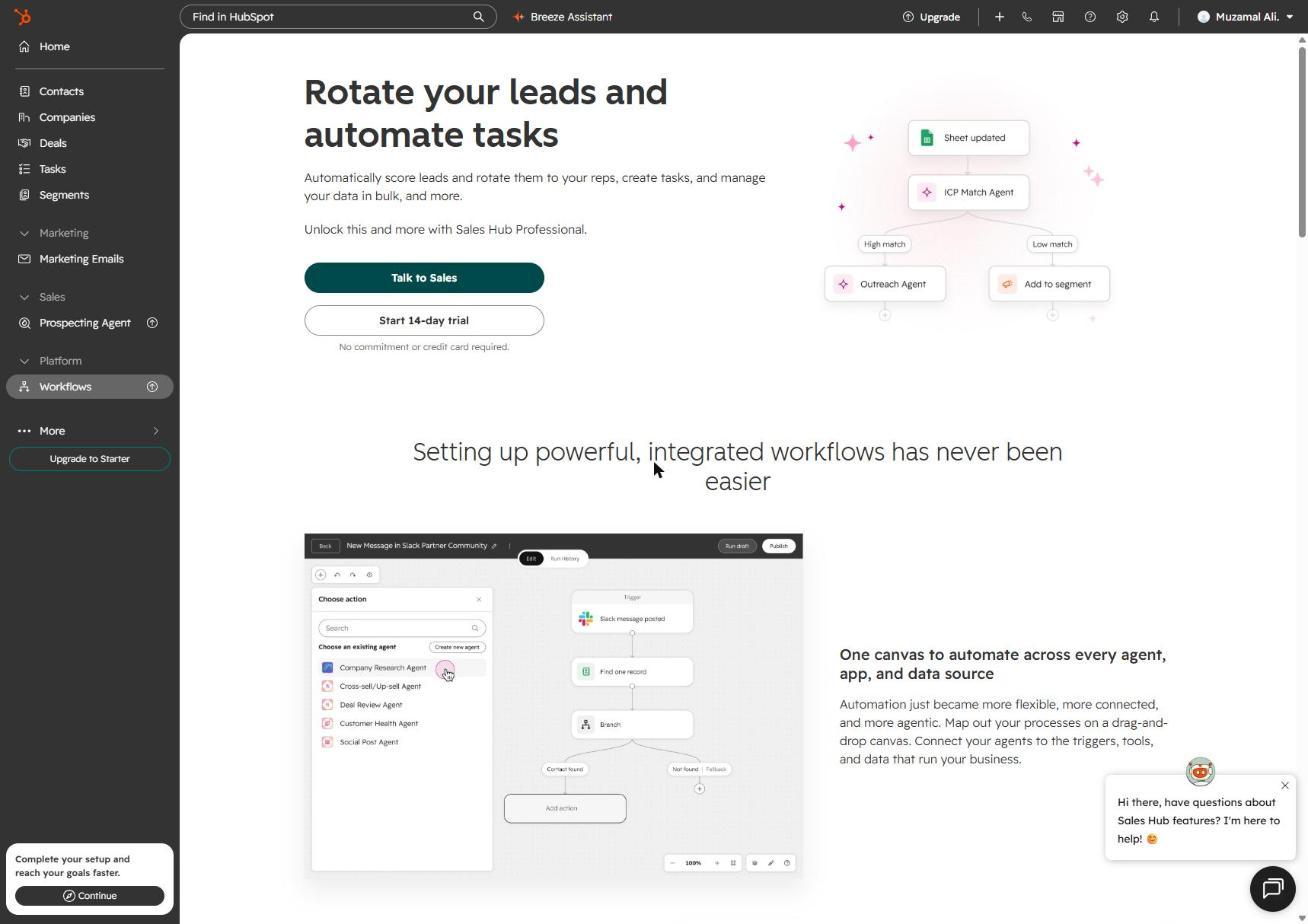Open Breeze Assistant
The height and width of the screenshot is (924, 1308).
(x=562, y=17)
